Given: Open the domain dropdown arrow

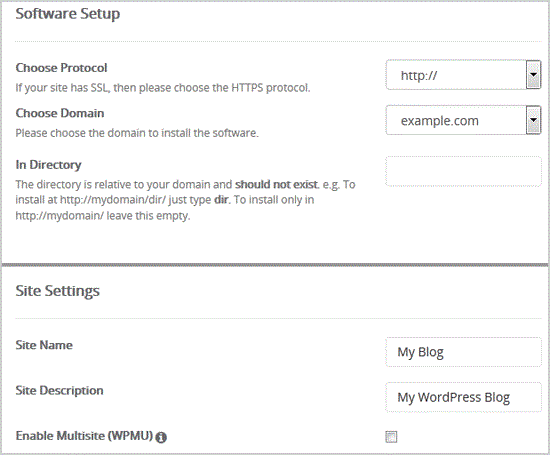Looking at the screenshot, I should coord(533,120).
